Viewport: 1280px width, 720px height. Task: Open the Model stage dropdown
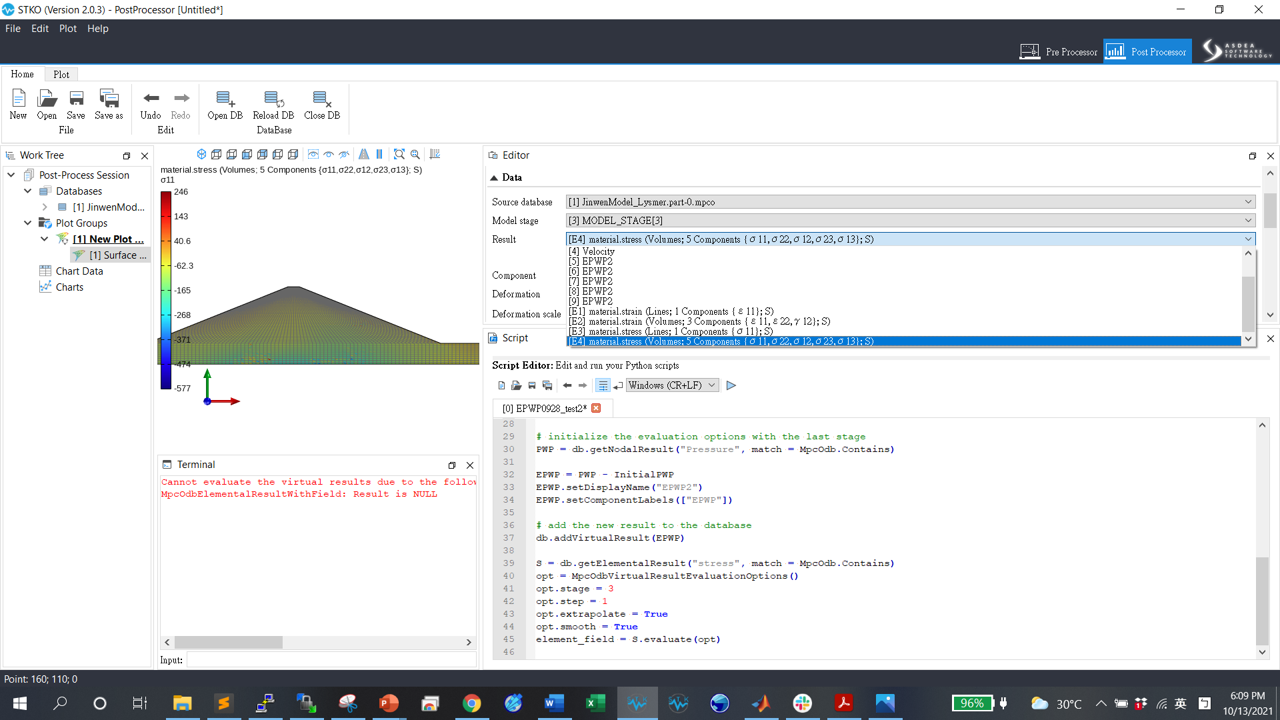click(910, 221)
